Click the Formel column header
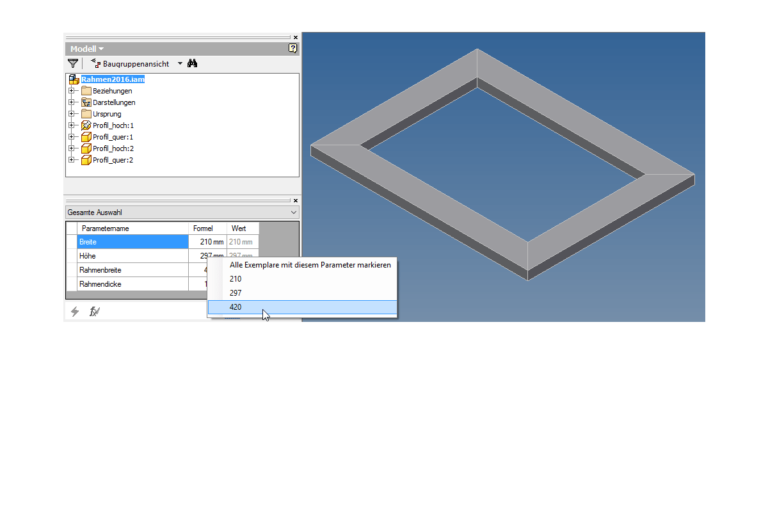 point(208,228)
